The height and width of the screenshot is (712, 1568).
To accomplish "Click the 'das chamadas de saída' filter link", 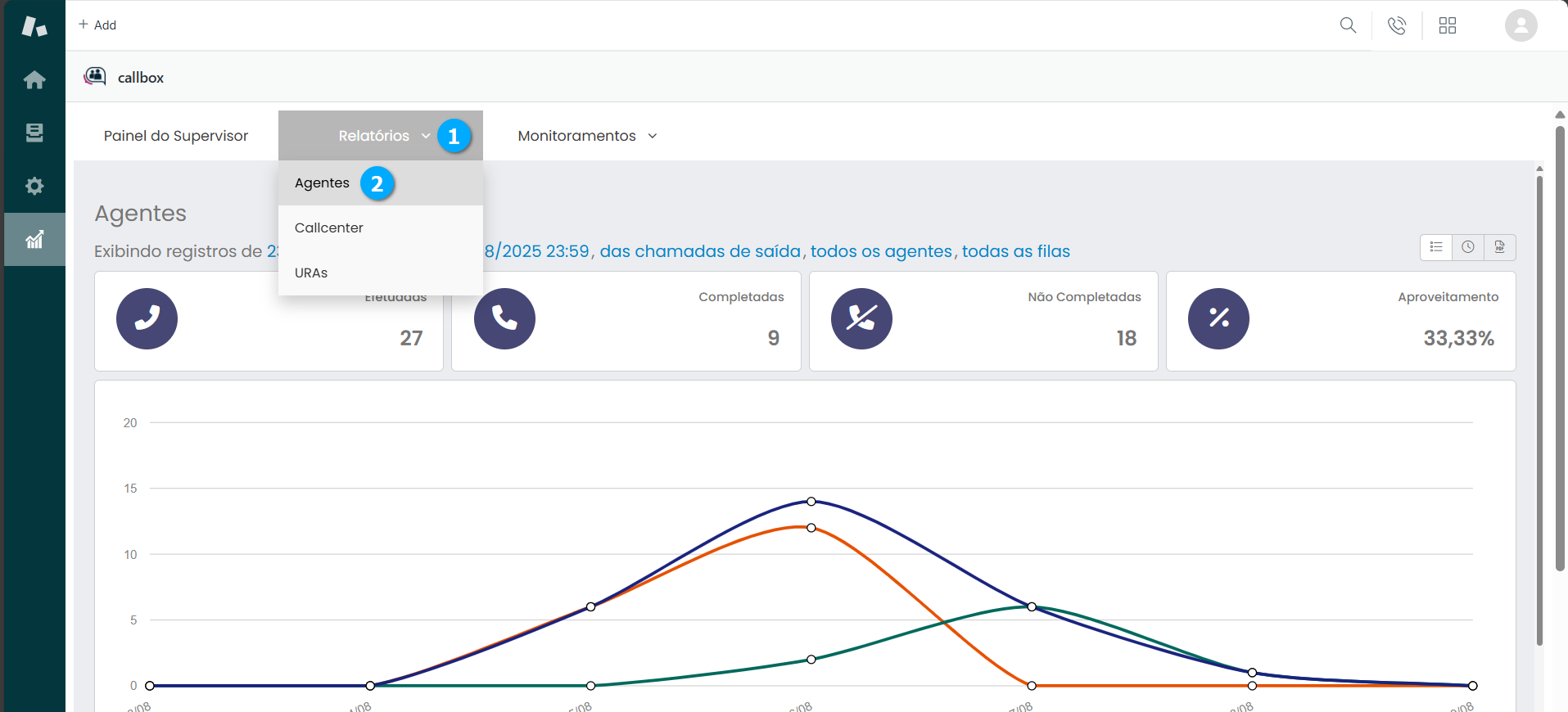I will [700, 251].
